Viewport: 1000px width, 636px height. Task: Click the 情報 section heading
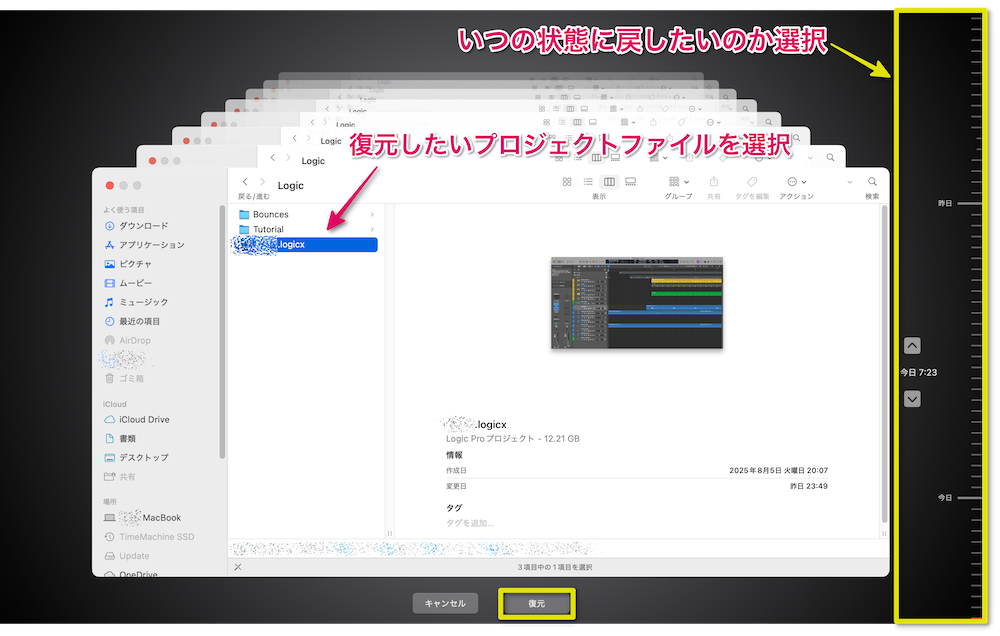[454, 455]
